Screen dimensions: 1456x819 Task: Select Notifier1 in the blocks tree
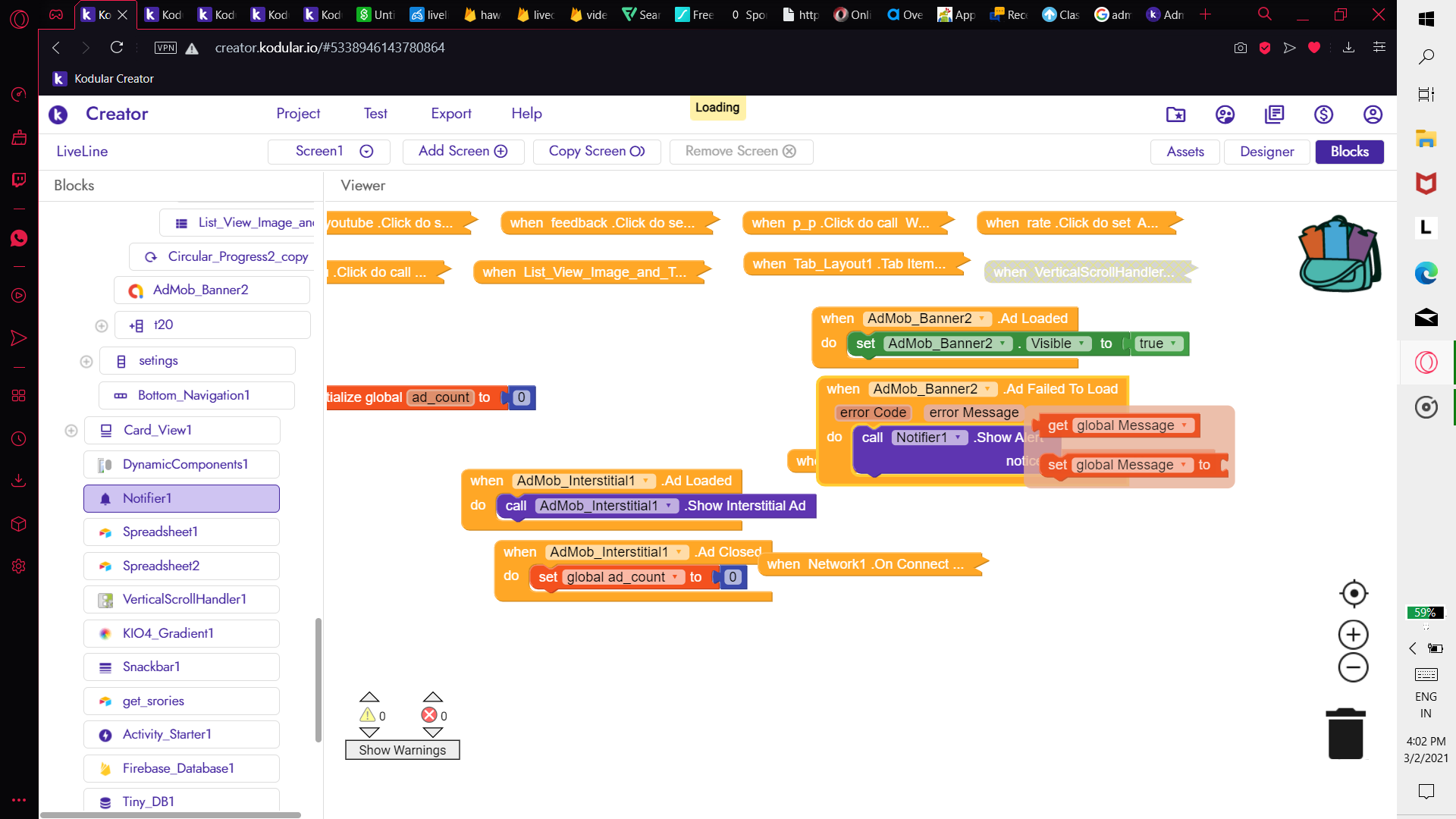click(181, 499)
